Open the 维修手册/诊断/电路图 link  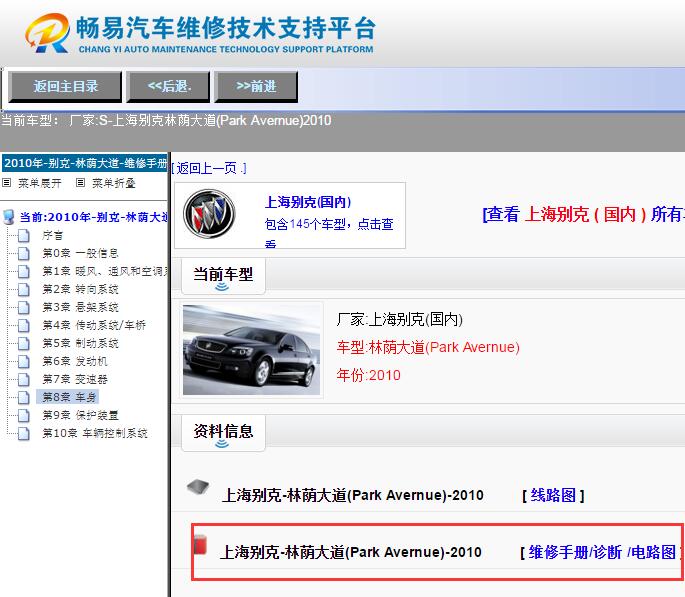pyautogui.click(x=602, y=552)
